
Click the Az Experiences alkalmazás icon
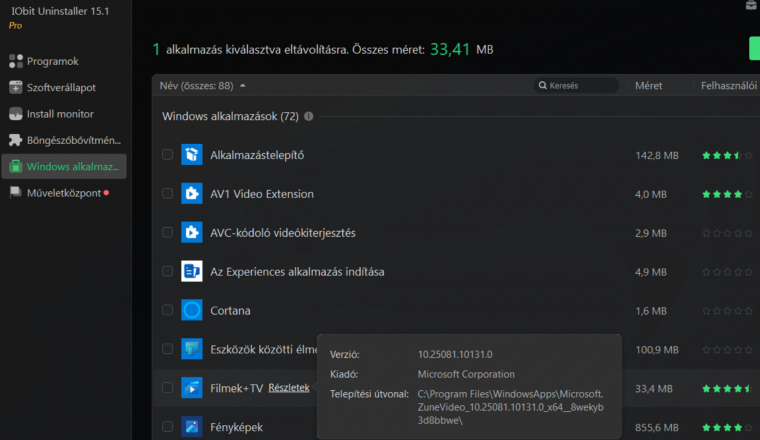tap(192, 271)
